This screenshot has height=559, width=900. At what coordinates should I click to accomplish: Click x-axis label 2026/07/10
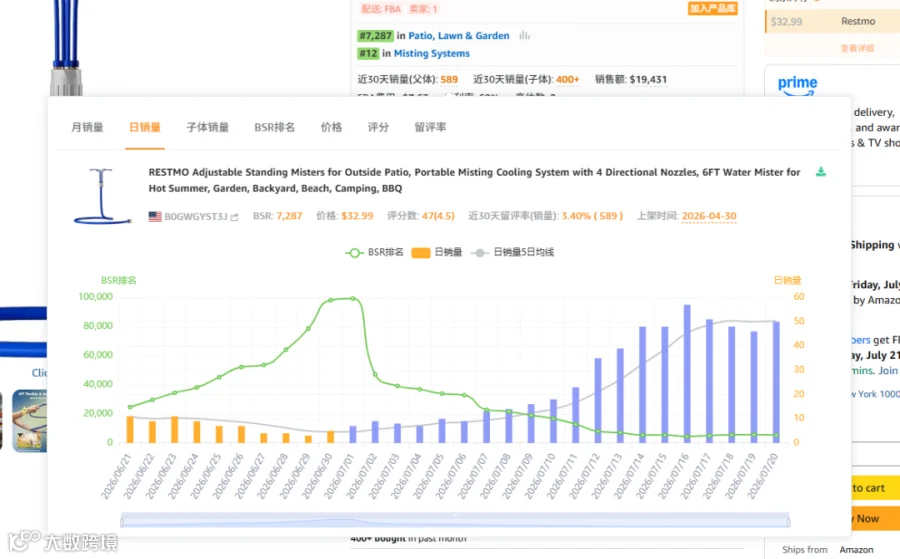pos(541,476)
